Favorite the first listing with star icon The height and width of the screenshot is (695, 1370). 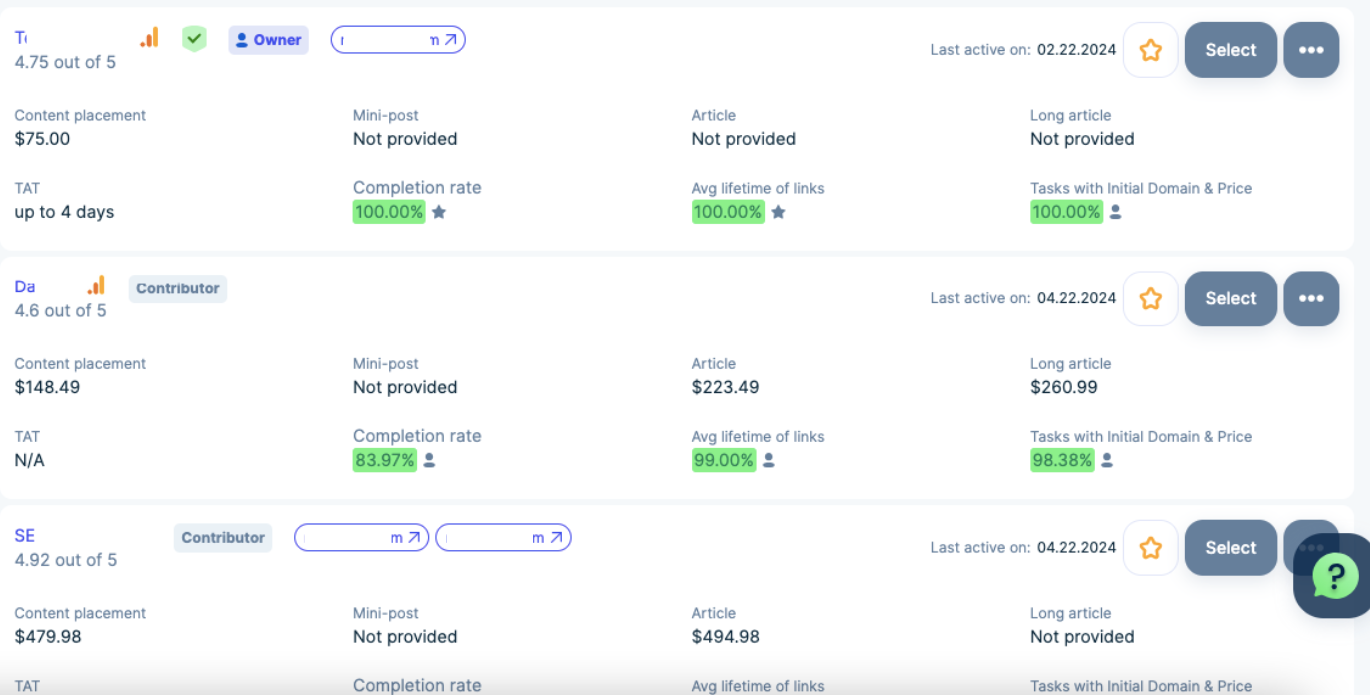1150,50
